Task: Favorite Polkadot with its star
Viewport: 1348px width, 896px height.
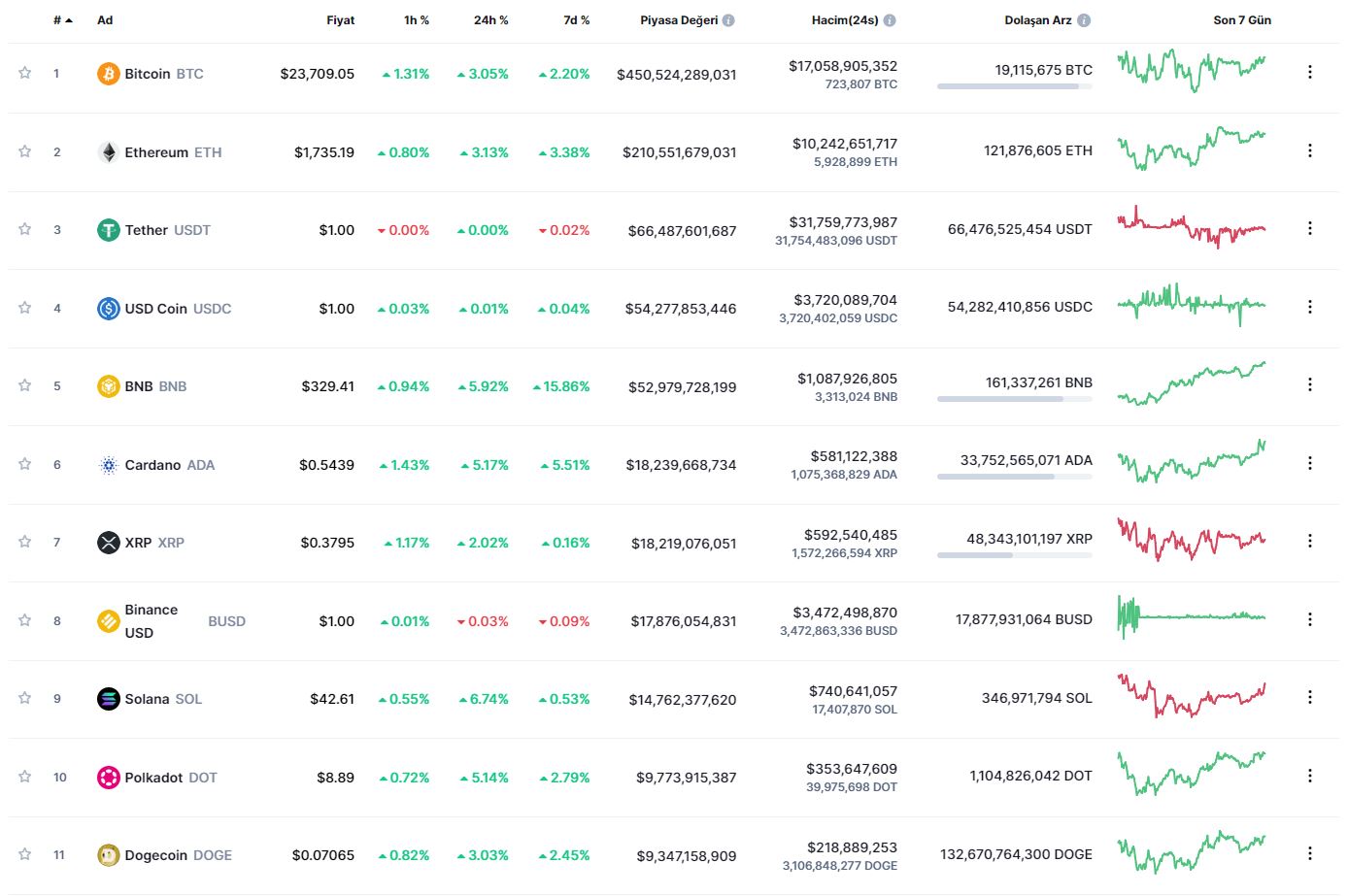Action: (25, 777)
